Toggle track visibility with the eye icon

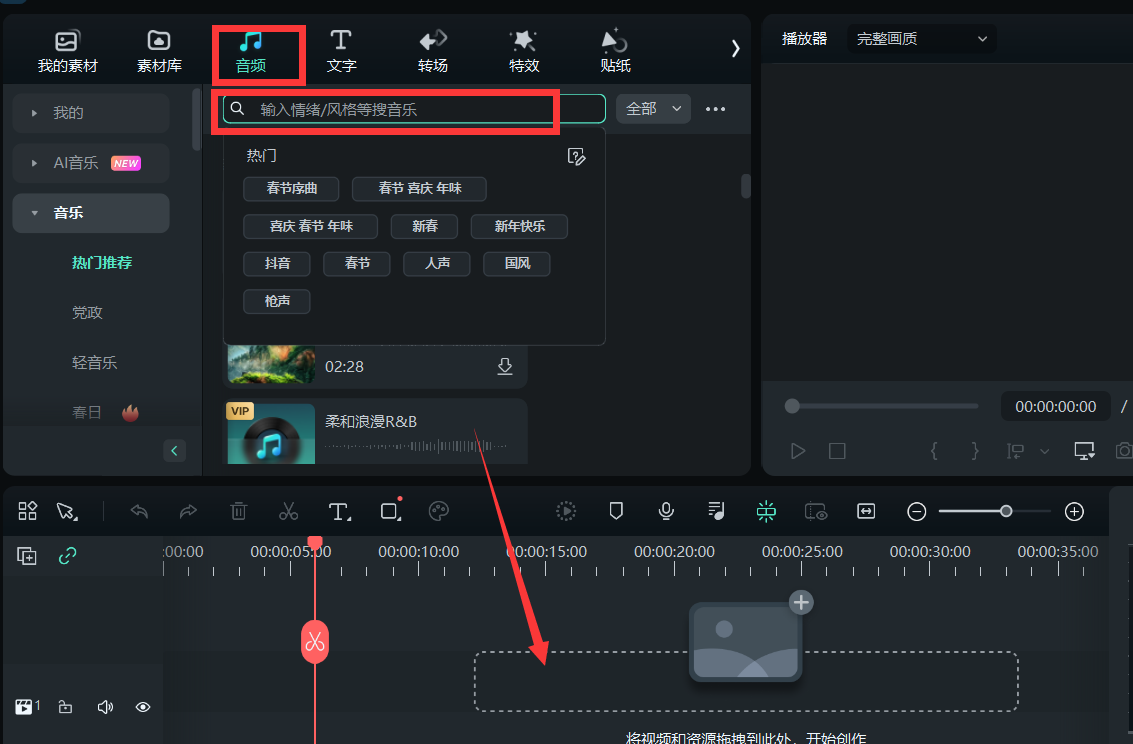coord(142,706)
